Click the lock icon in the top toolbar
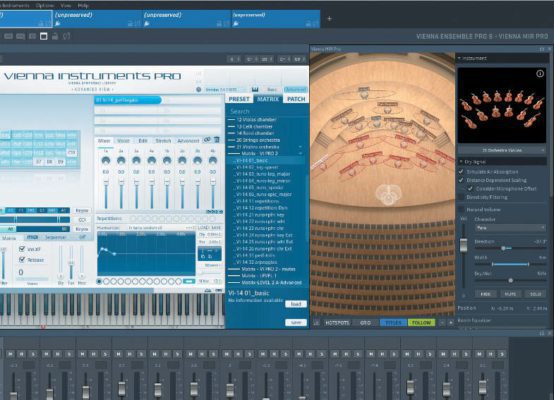 pyautogui.click(x=55, y=36)
